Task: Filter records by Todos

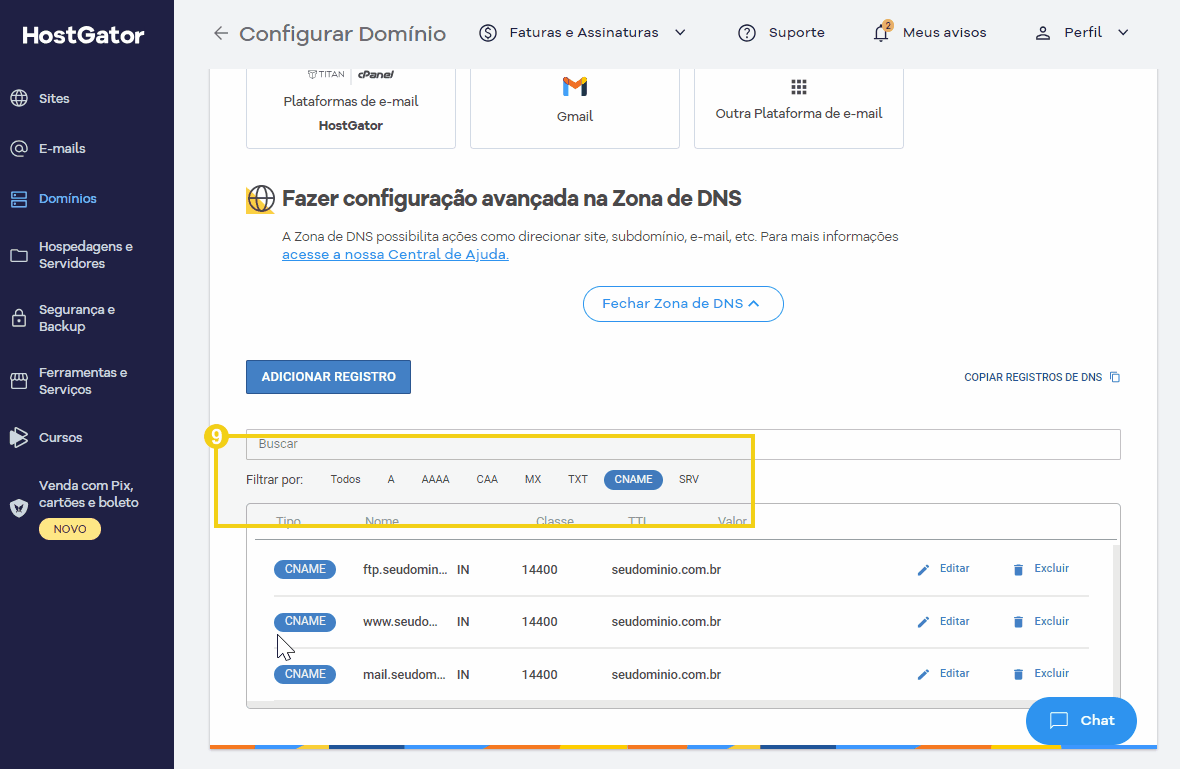Action: point(345,479)
